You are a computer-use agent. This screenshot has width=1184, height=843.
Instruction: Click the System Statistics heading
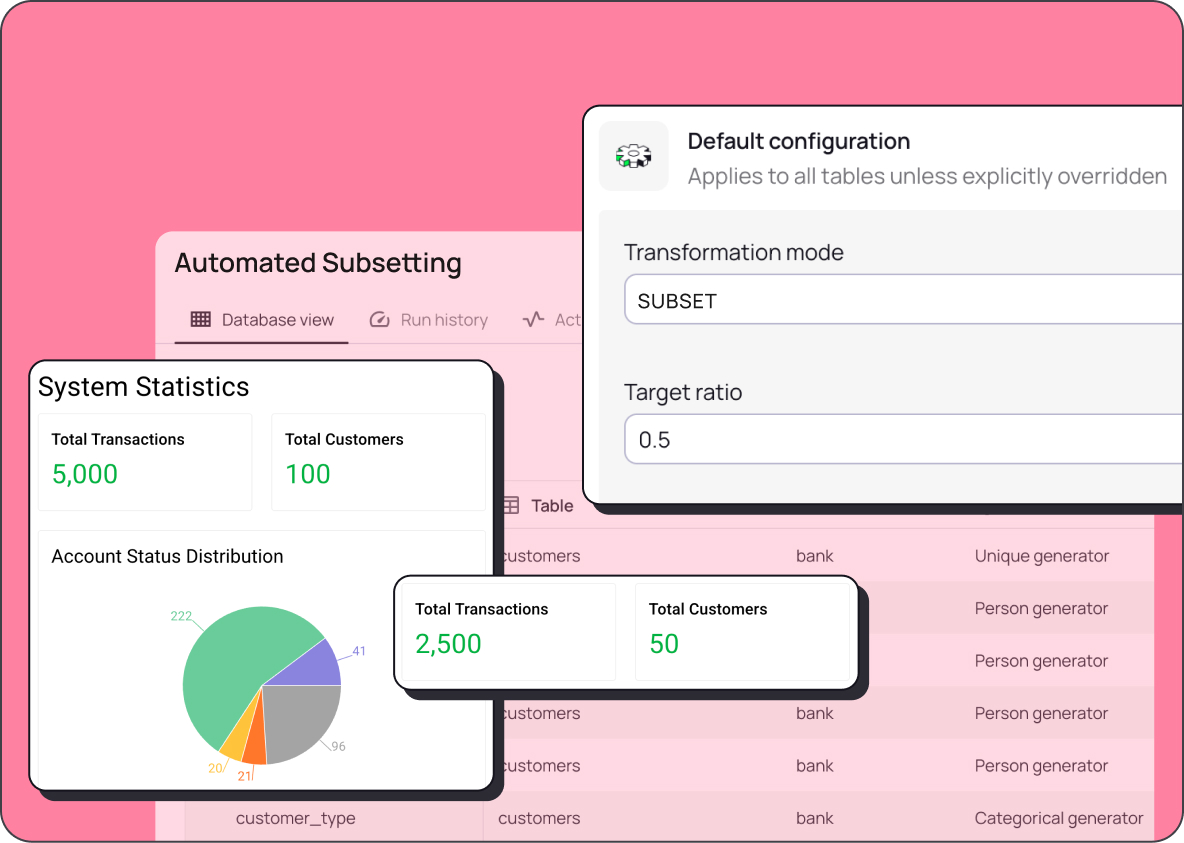point(143,387)
